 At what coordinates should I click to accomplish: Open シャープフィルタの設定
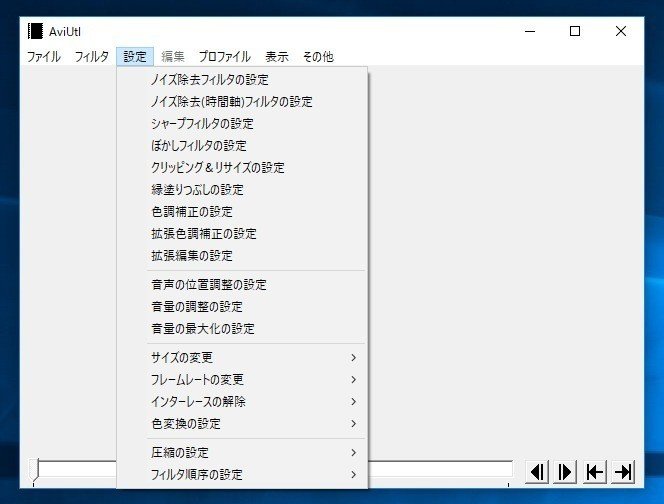click(x=242, y=124)
